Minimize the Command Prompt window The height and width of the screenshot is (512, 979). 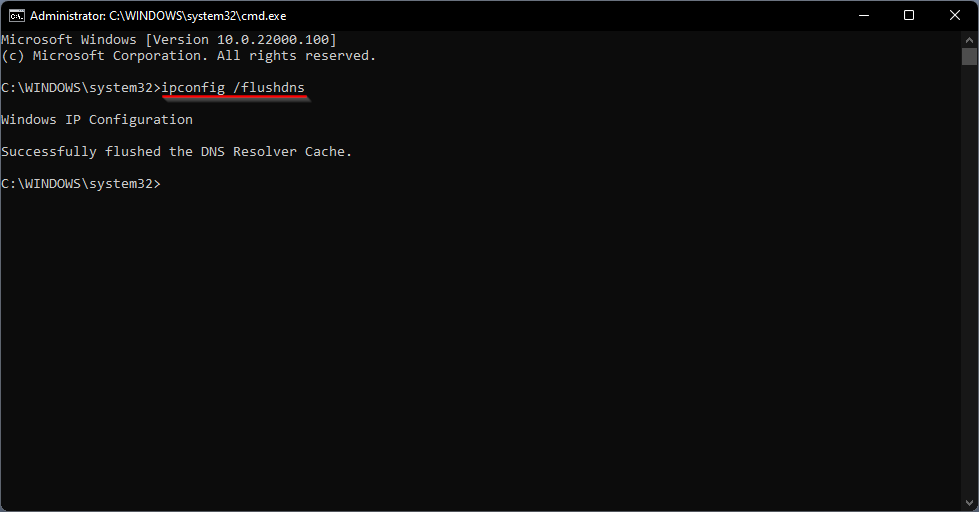tap(862, 16)
